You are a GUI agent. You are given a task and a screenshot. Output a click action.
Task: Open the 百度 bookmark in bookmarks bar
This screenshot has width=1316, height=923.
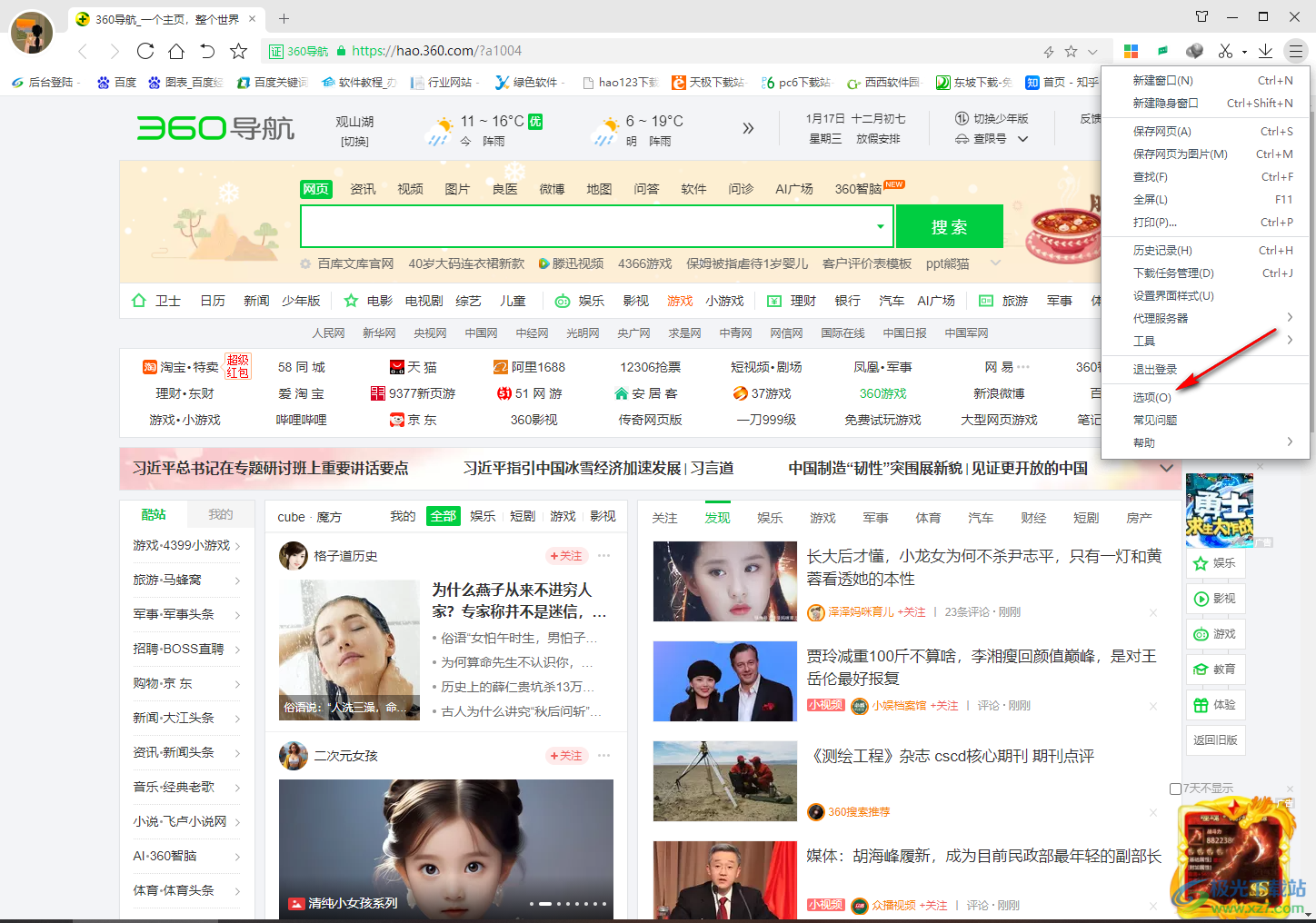tap(116, 82)
